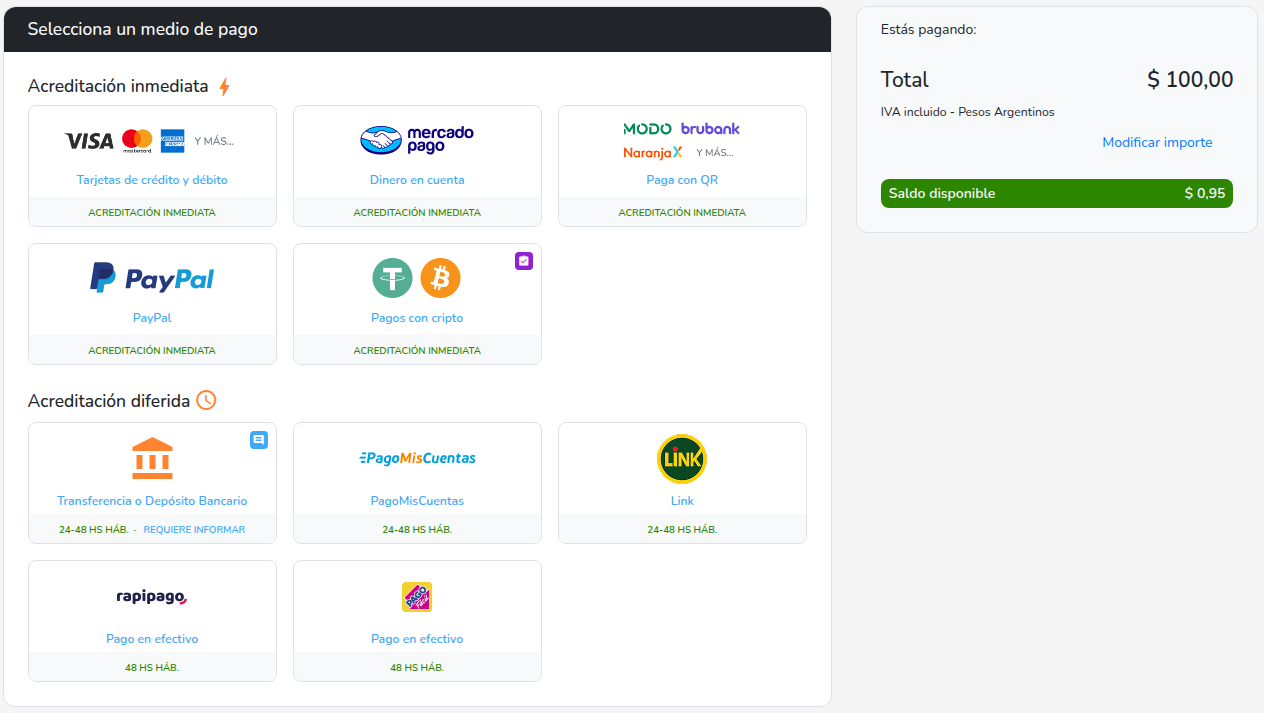
Task: Click the orange bank building icon
Action: pos(152,458)
